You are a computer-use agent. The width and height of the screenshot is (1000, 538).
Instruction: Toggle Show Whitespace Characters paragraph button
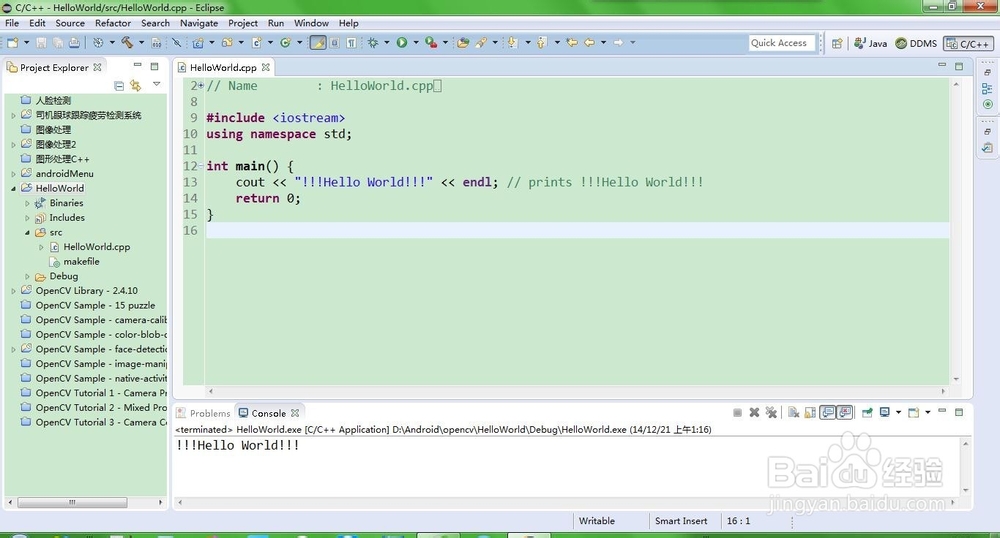point(351,43)
